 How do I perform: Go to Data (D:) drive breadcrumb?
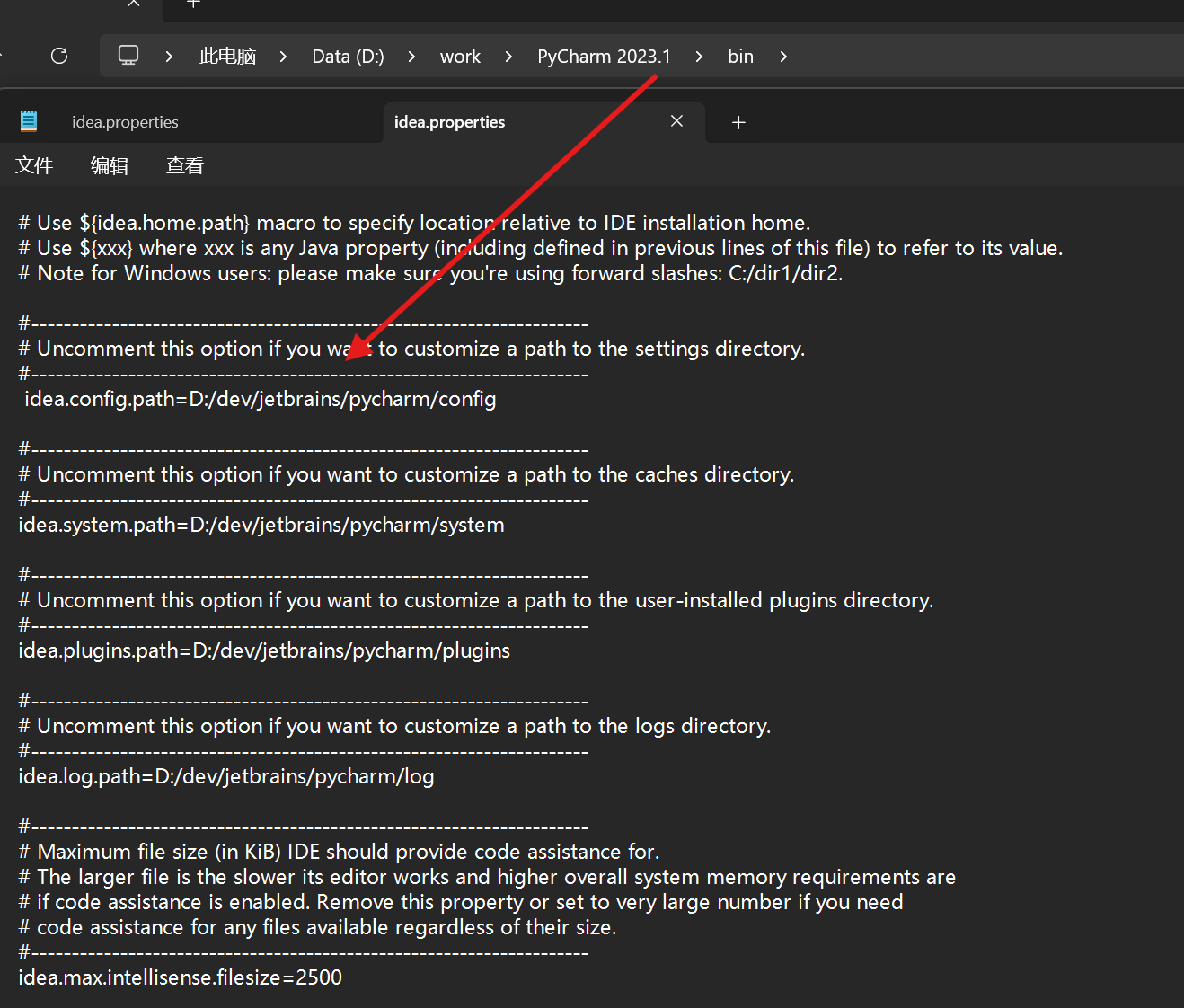tap(348, 57)
